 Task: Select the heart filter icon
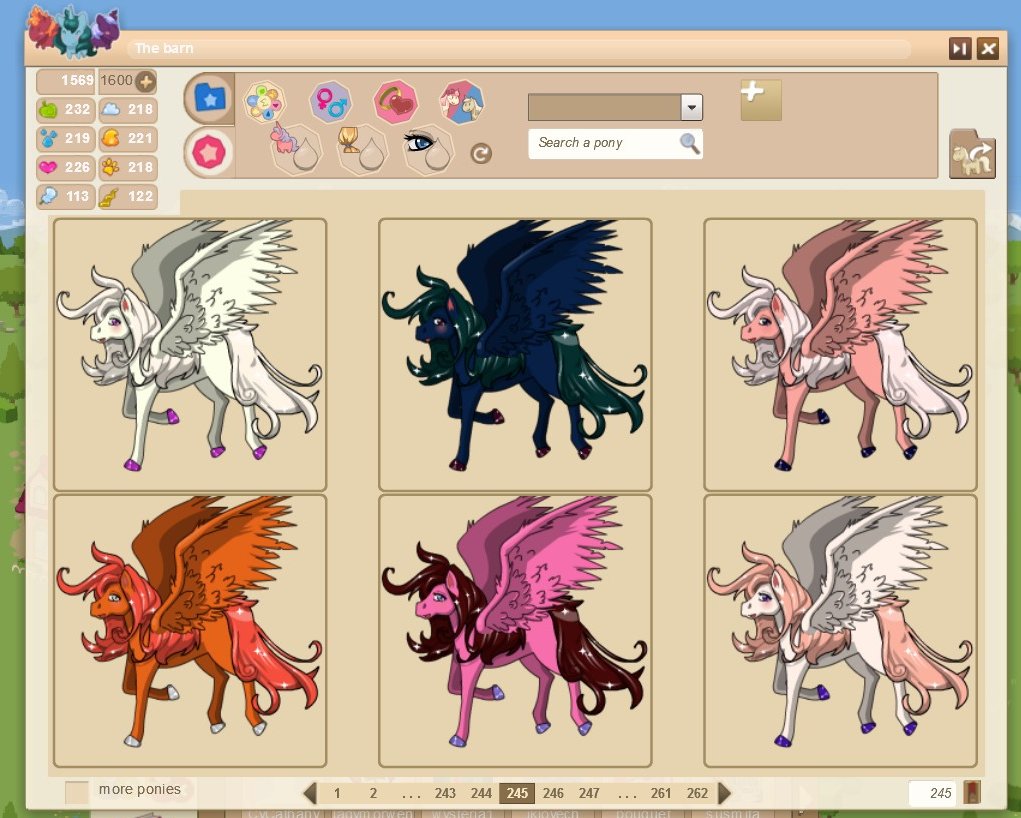pyautogui.click(x=395, y=101)
